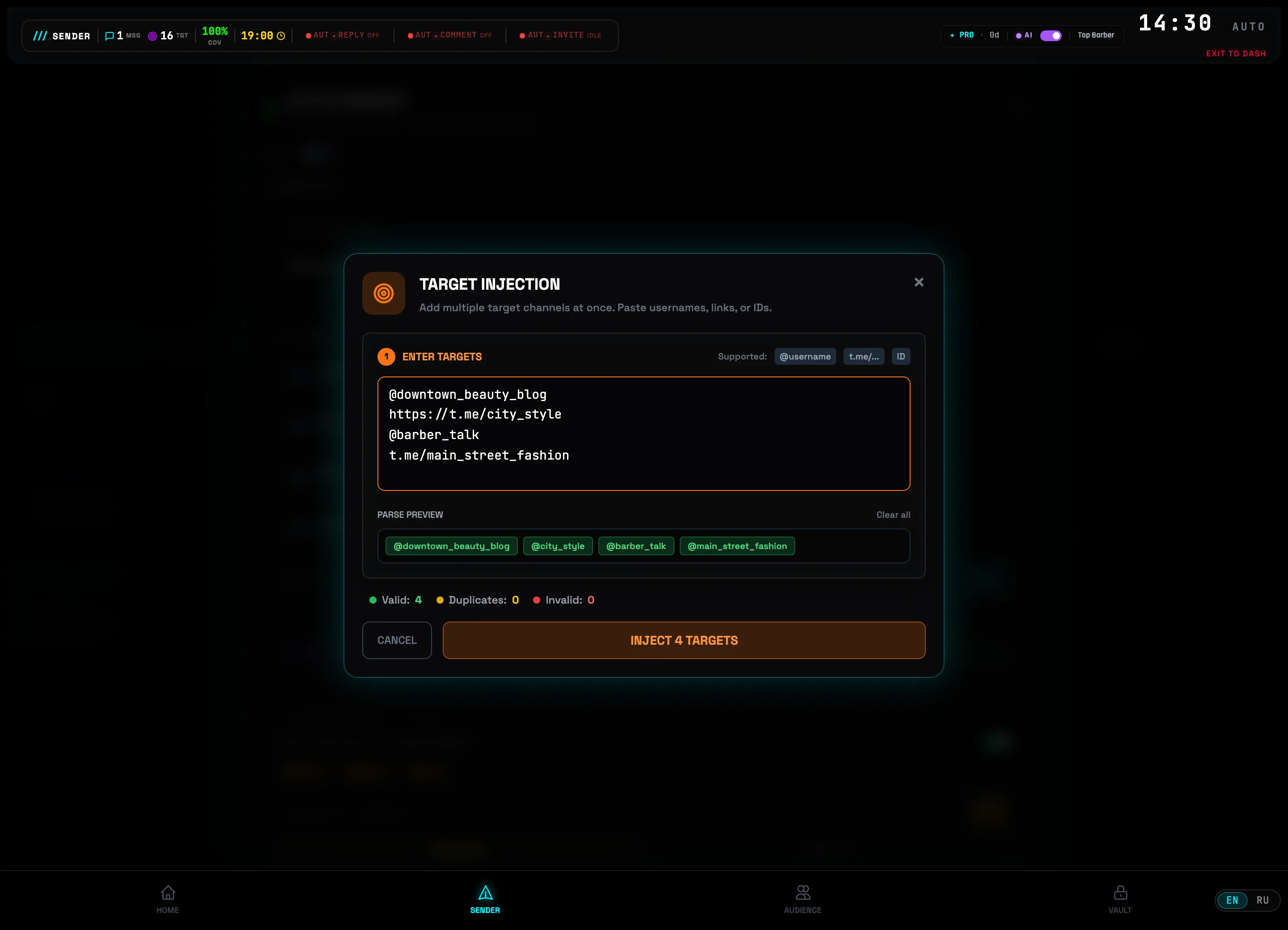The image size is (1288, 930).
Task: Click the step 1 Enter Targets header
Action: (x=429, y=356)
